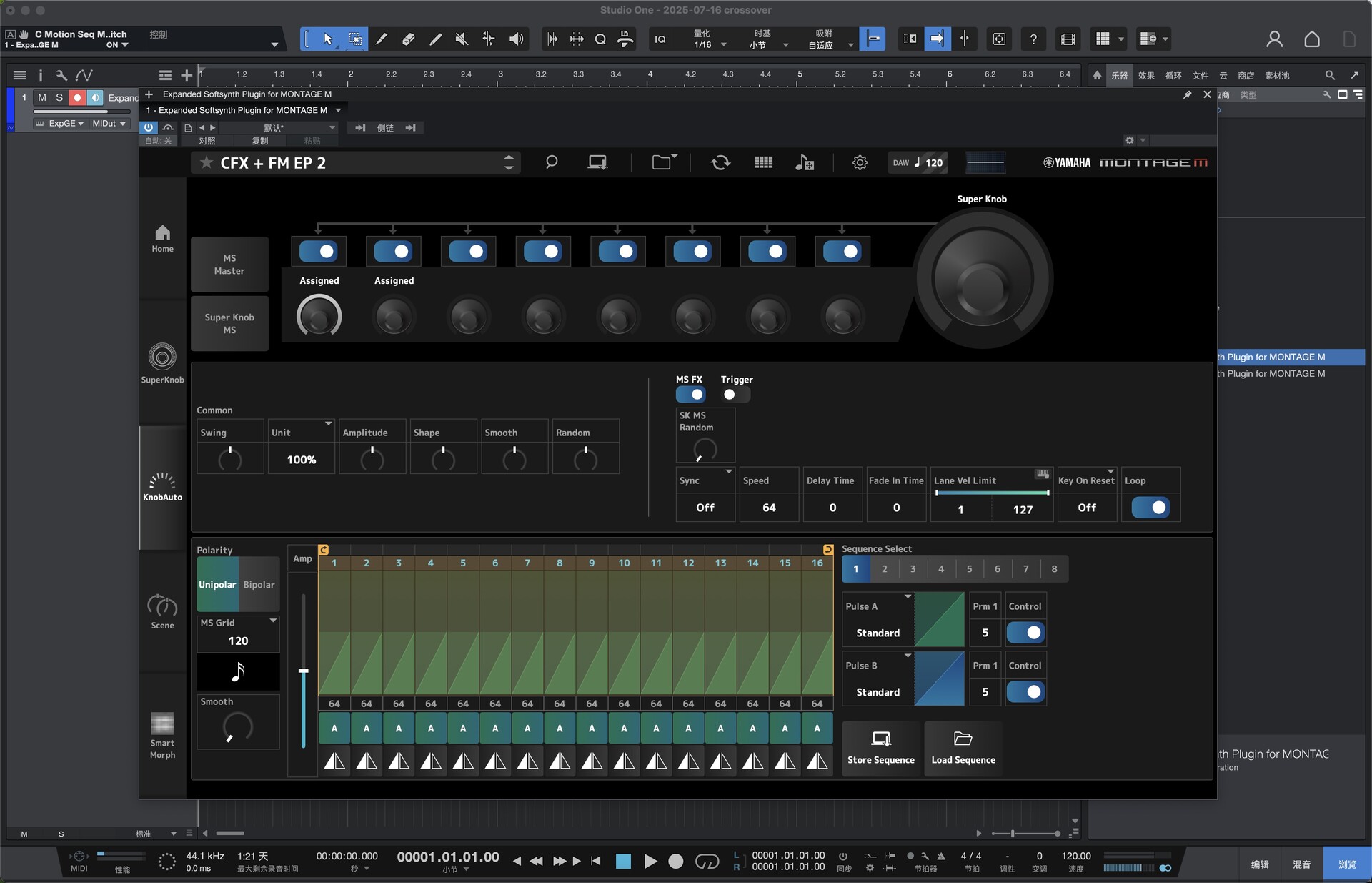Screen dimensions: 1372x883
Task: Click the music note add icon
Action: pos(805,163)
